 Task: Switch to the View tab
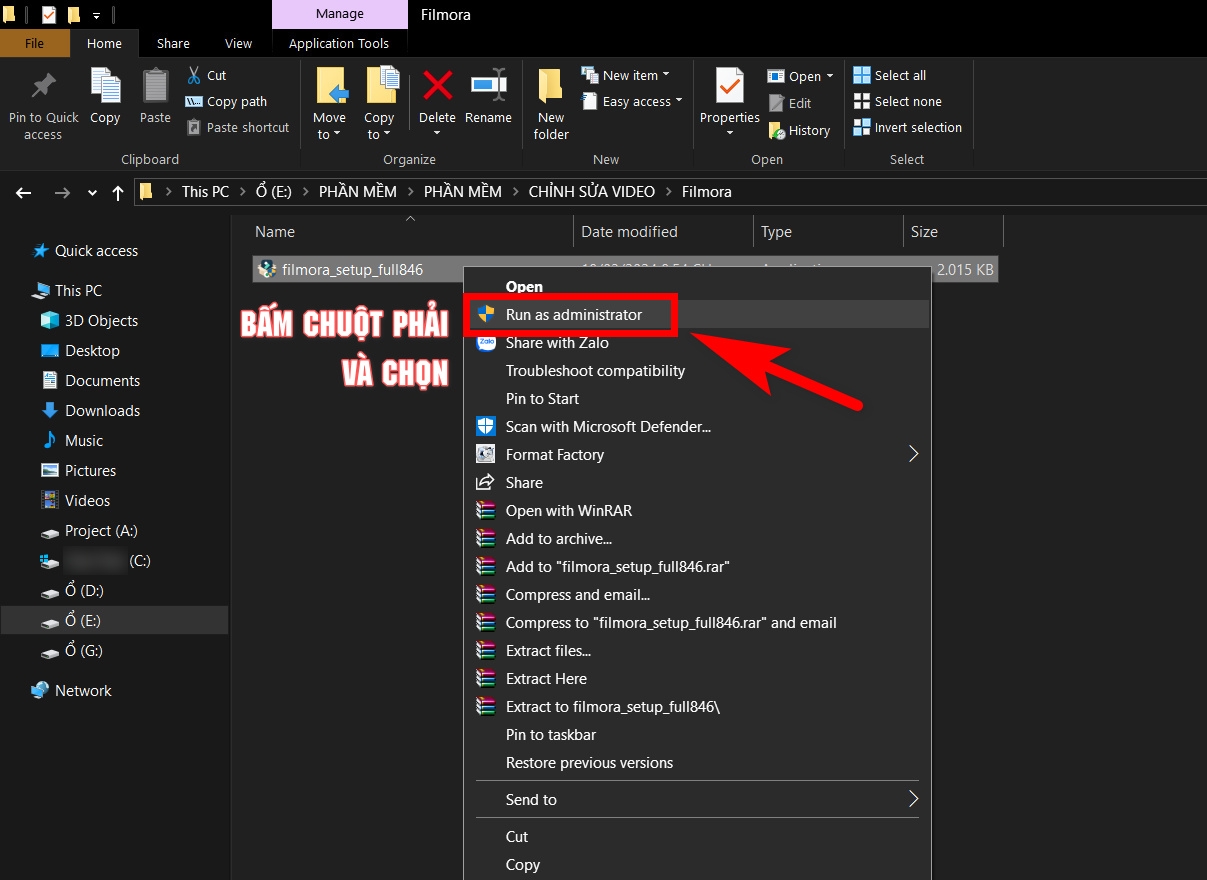click(x=239, y=43)
